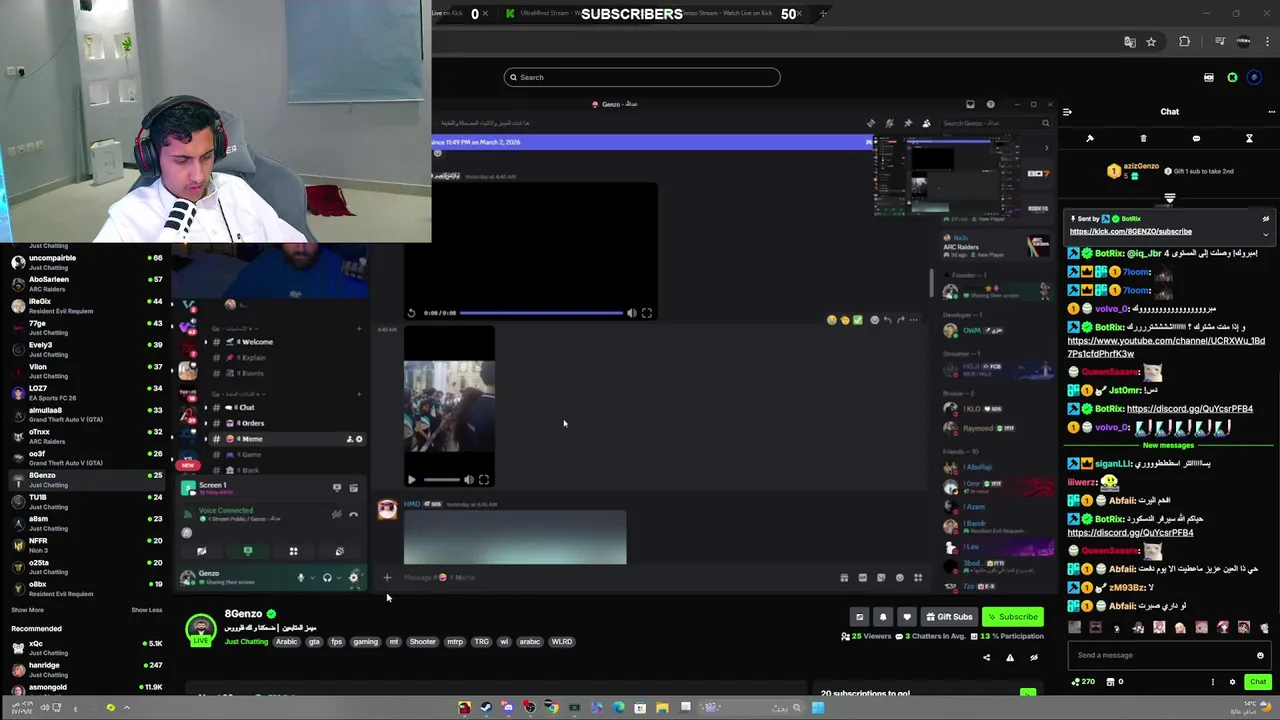Viewport: 1280px width, 720px height.
Task: Click the Kick search bar
Action: (642, 77)
